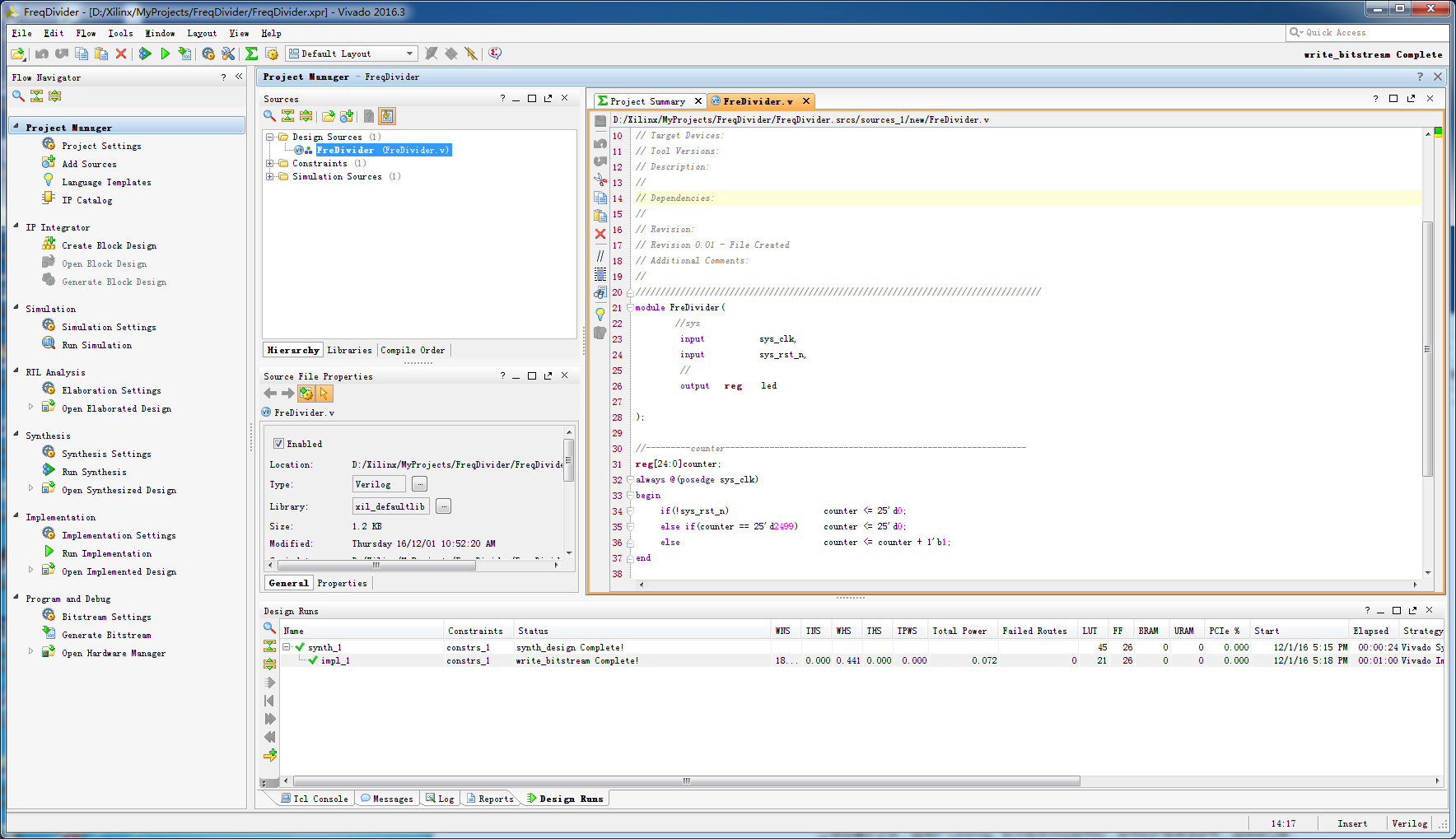Click the back arrow in Source File Properties
Screen dimensions: 1456x839
[x=270, y=394]
